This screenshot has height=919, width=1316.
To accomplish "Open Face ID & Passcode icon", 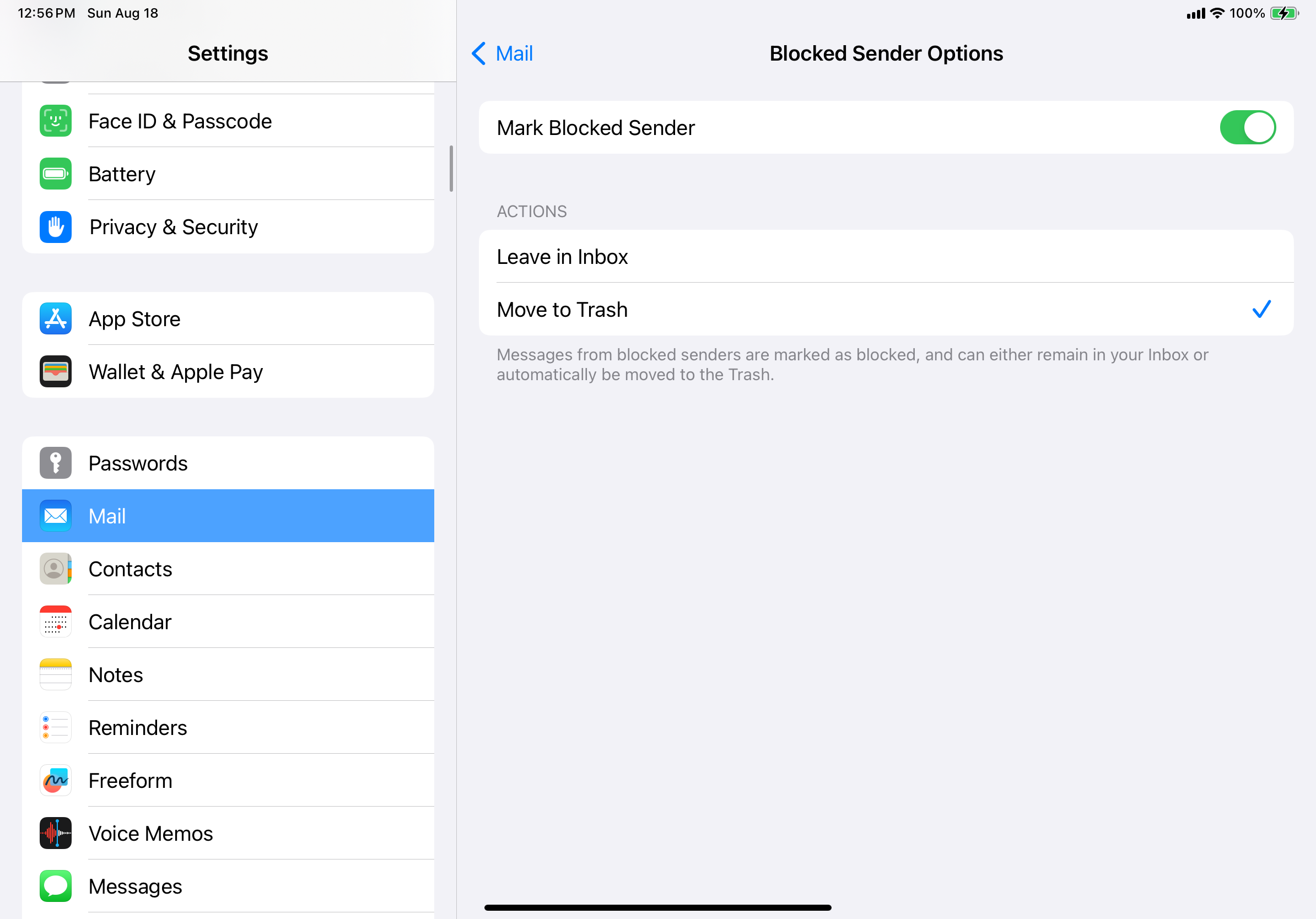I will click(56, 121).
